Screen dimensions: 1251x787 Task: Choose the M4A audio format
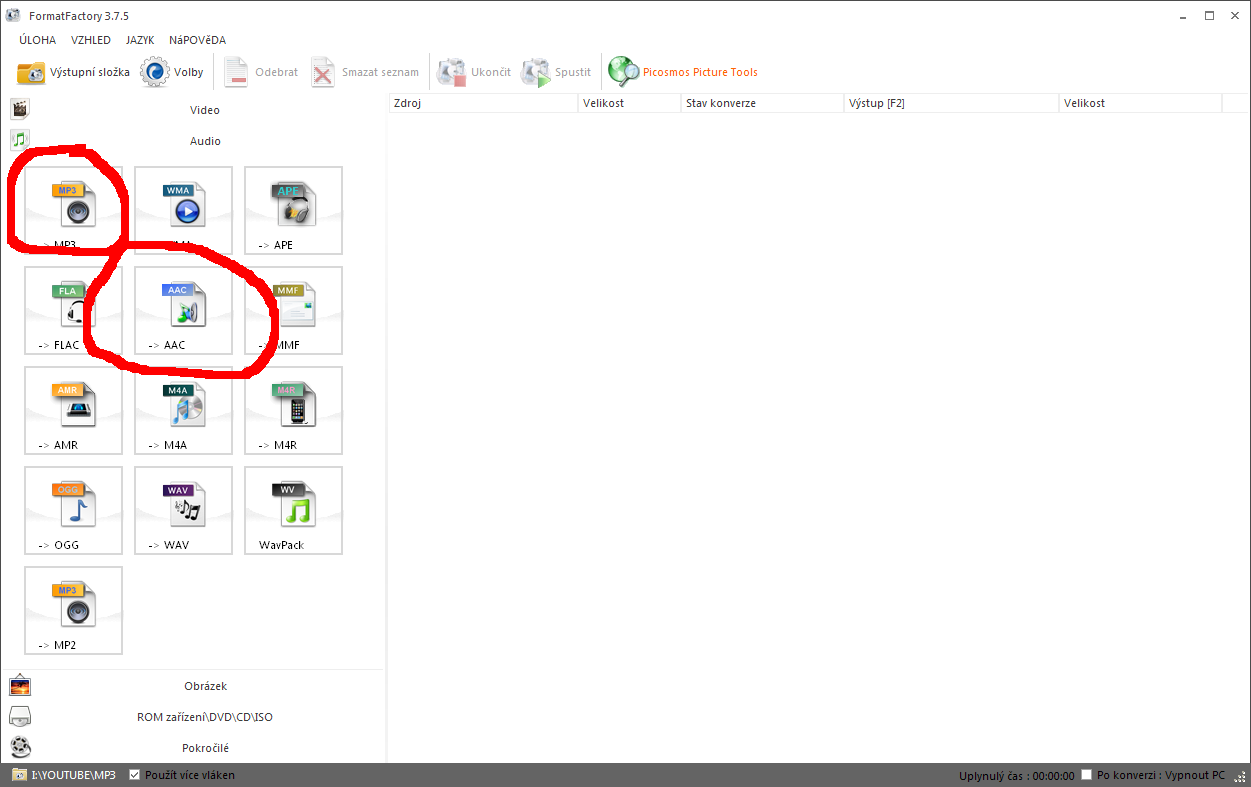[184, 410]
